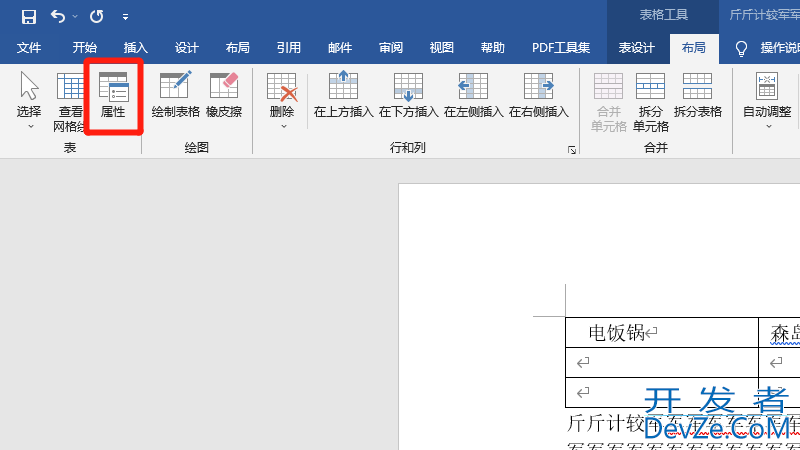
Task: Open the 布局 page layout tab
Action: point(238,48)
